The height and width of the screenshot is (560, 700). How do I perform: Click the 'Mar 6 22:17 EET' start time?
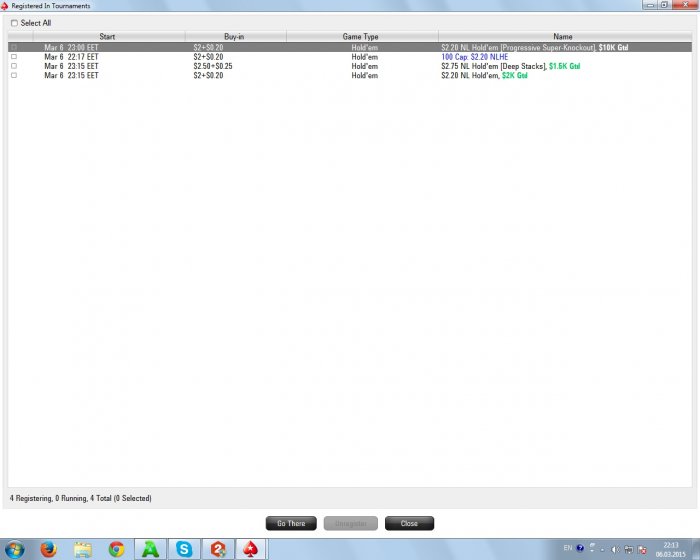[71, 57]
